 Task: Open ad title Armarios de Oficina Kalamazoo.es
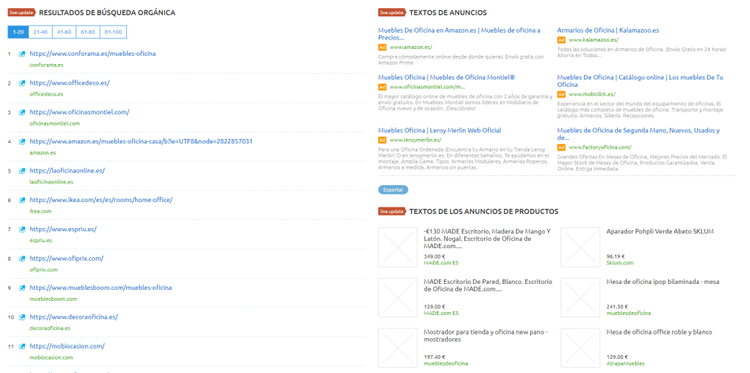(x=608, y=30)
